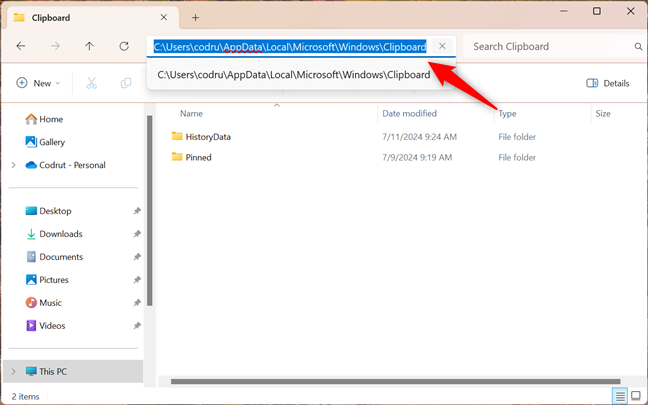
Task: Click the 2 items status text
Action: pos(25,397)
